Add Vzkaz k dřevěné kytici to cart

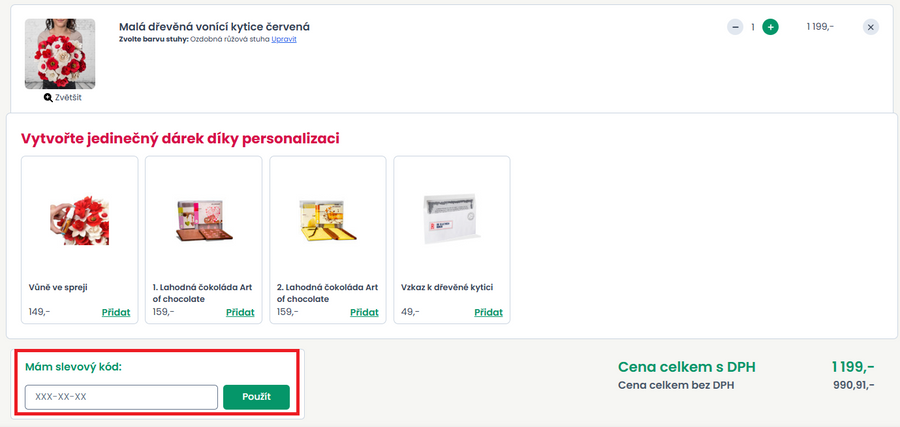488,312
